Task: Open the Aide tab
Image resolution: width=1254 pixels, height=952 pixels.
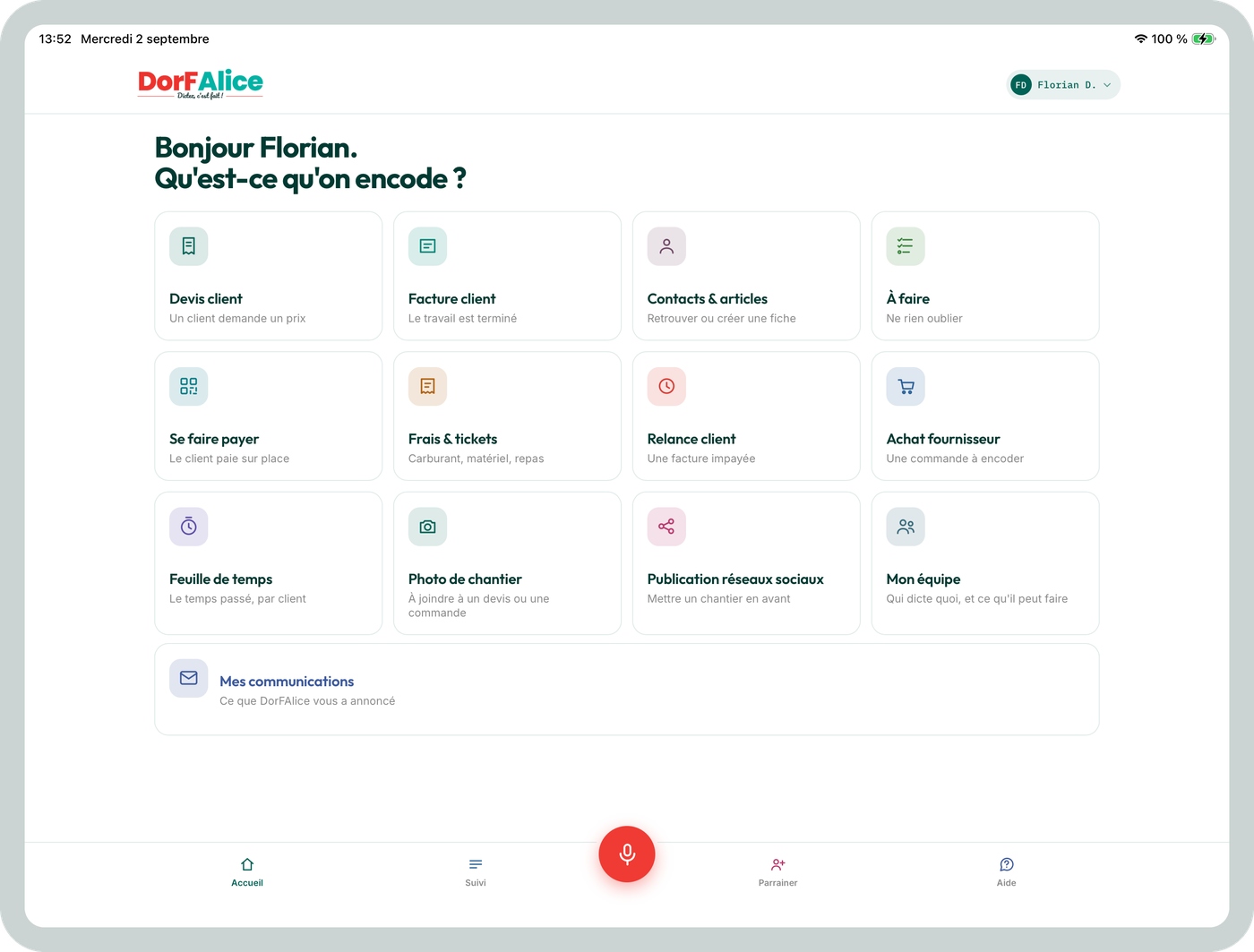Action: 1007,871
